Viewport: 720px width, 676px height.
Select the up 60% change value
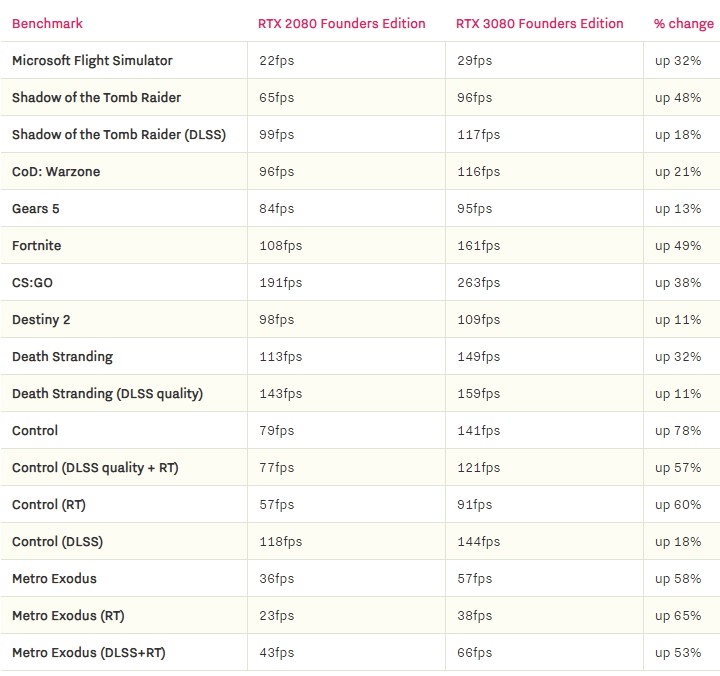(x=678, y=505)
